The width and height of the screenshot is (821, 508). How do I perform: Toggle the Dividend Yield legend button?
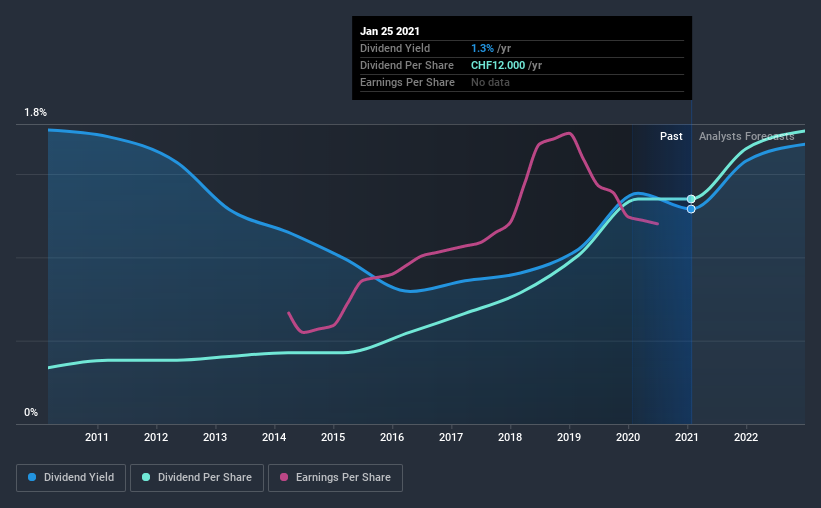point(71,478)
